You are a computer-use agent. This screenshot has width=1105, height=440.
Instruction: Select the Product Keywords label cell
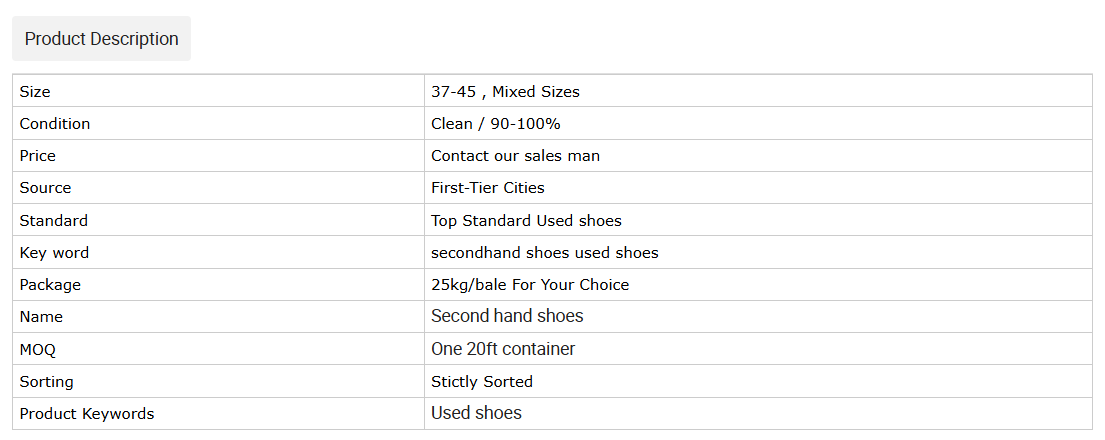pos(218,414)
